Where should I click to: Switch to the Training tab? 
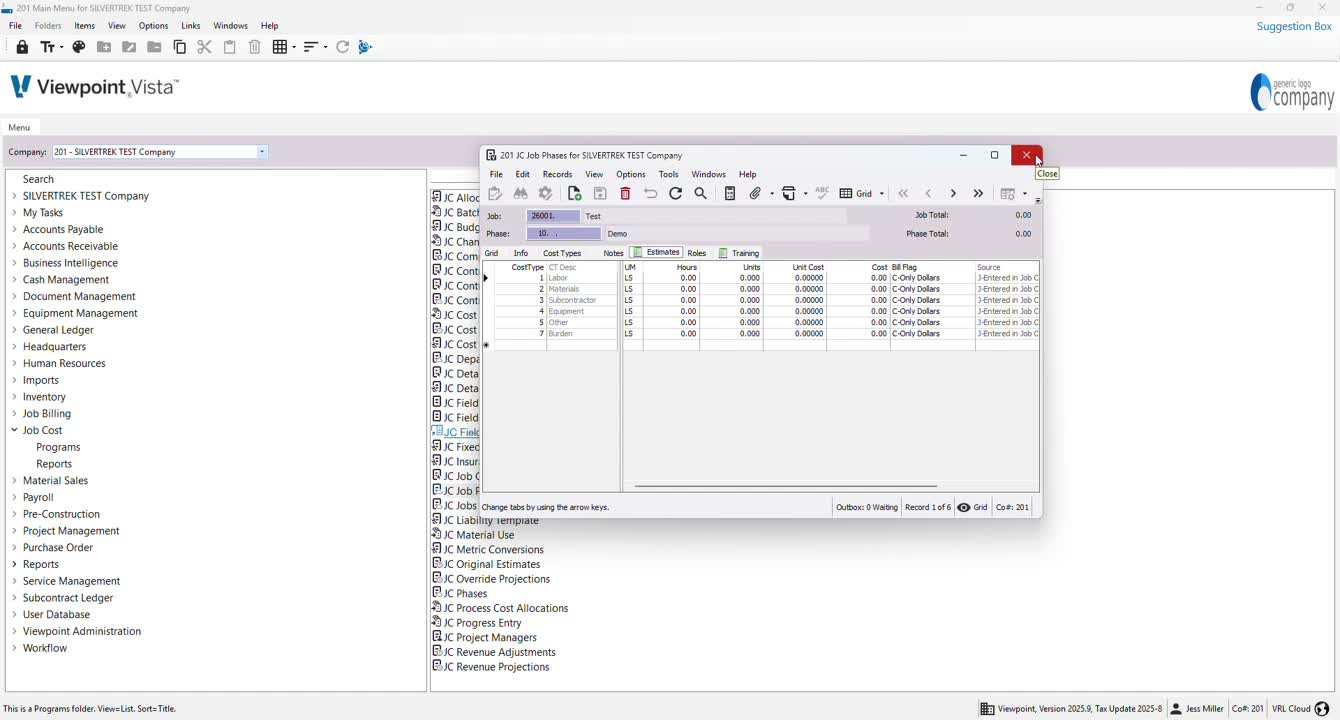pos(739,253)
